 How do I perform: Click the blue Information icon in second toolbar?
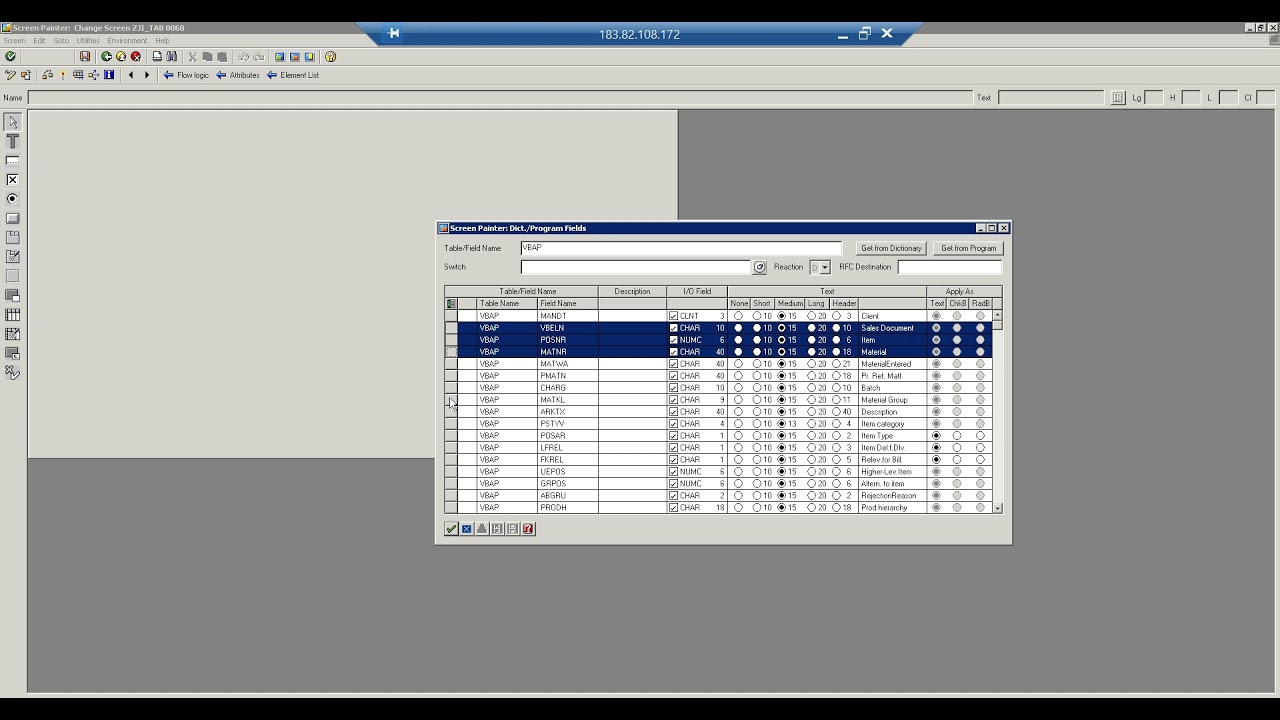[x=109, y=75]
